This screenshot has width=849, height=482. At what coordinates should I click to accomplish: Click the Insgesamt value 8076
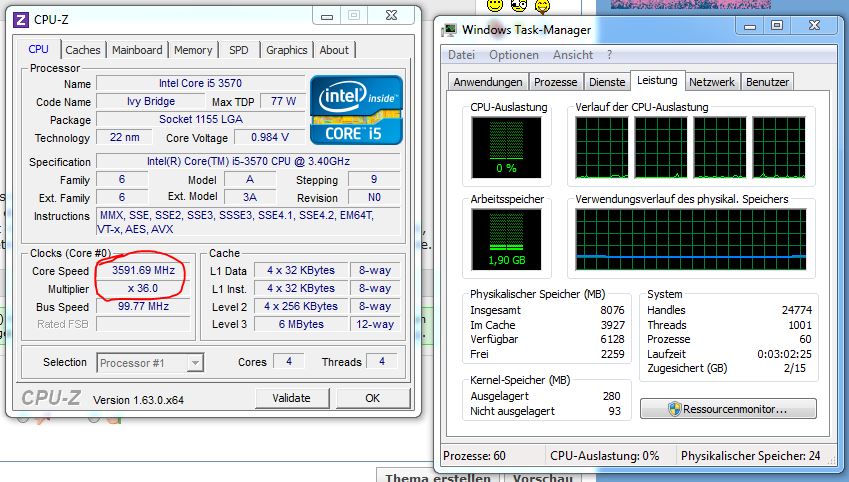(x=612, y=310)
